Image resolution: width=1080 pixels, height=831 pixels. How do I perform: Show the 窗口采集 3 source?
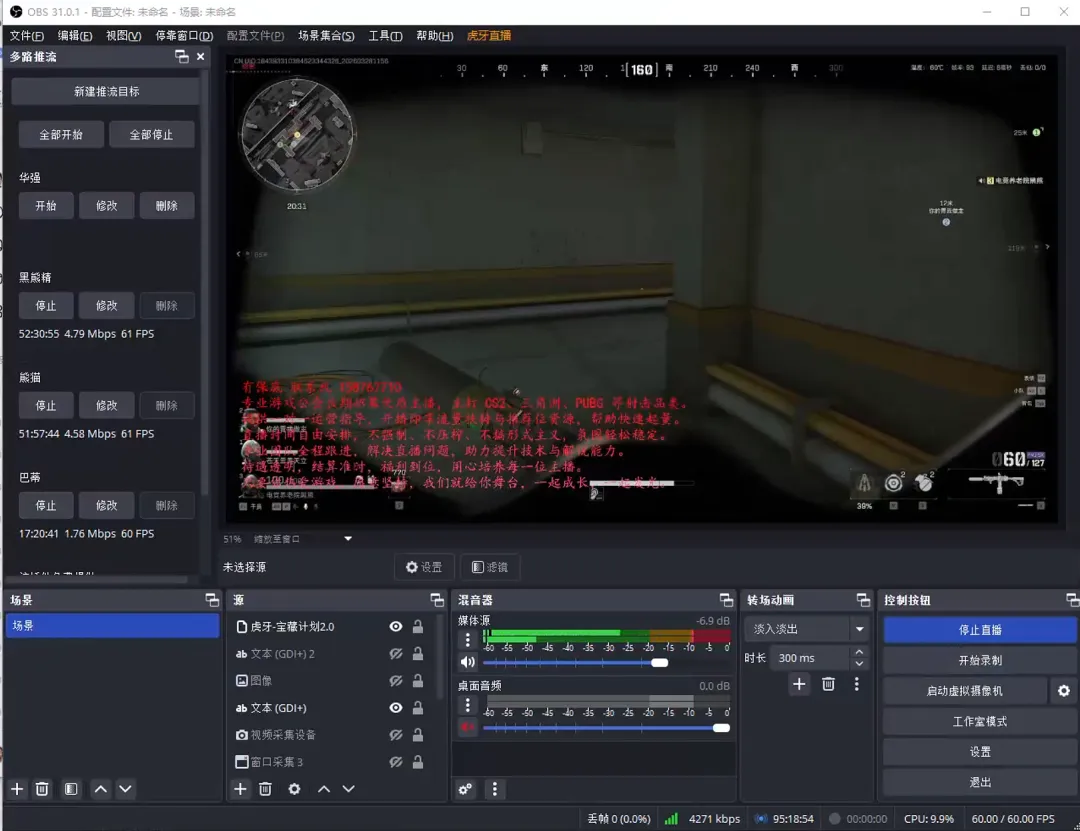pyautogui.click(x=395, y=762)
